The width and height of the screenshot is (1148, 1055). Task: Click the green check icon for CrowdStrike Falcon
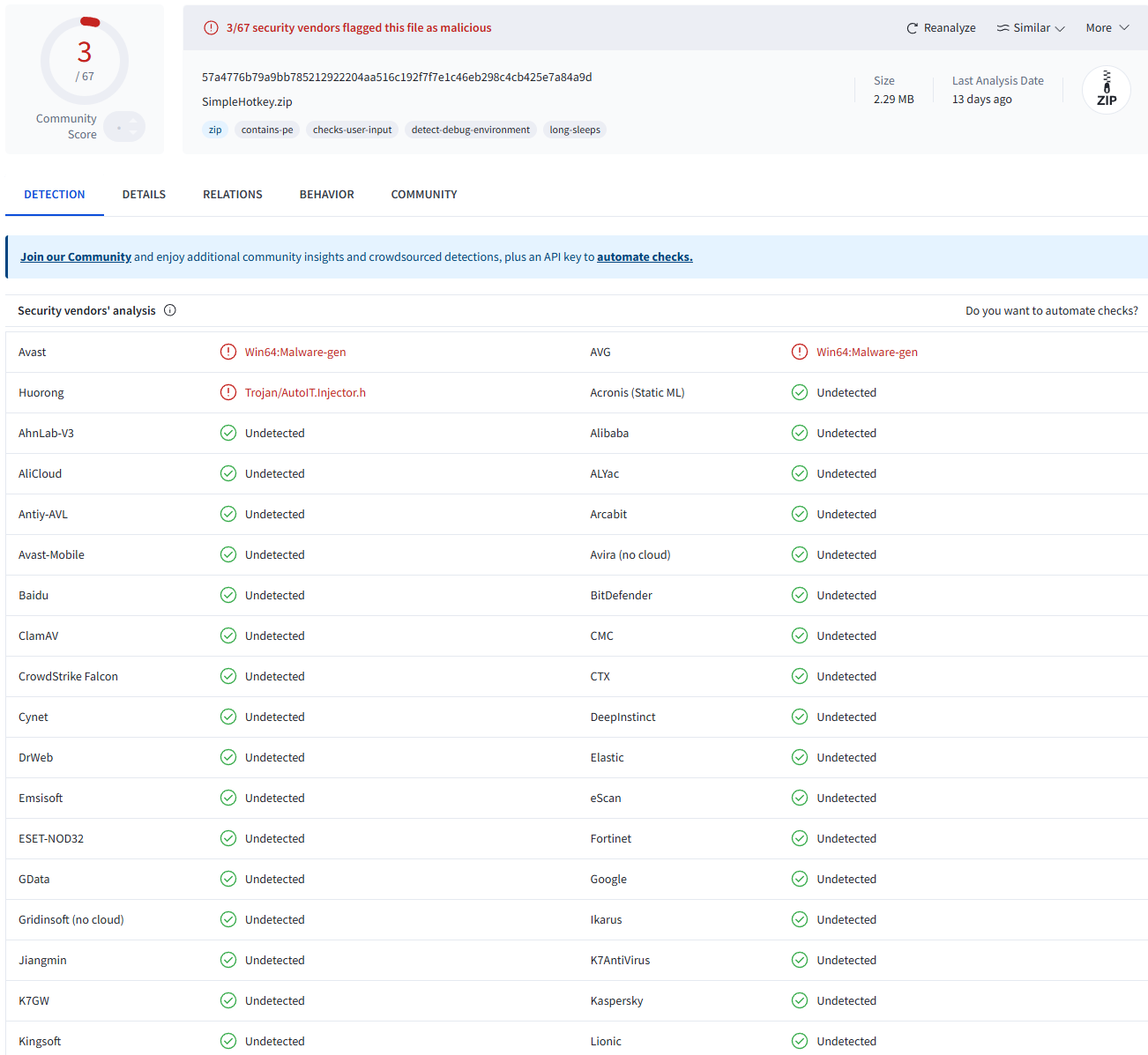click(x=228, y=676)
